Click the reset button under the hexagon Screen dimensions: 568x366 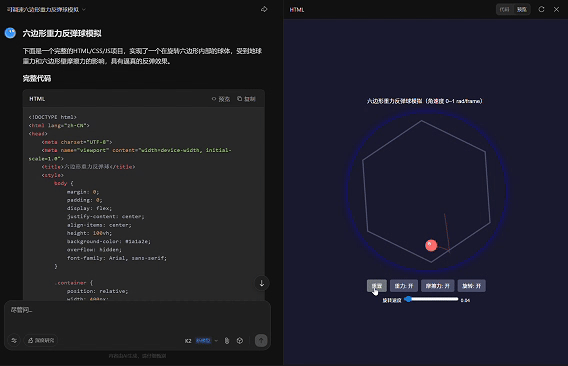tap(377, 286)
